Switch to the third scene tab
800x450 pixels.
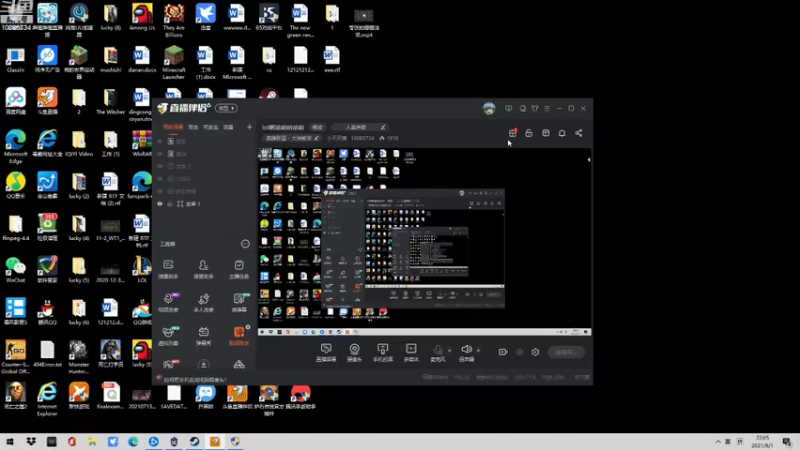(210, 127)
